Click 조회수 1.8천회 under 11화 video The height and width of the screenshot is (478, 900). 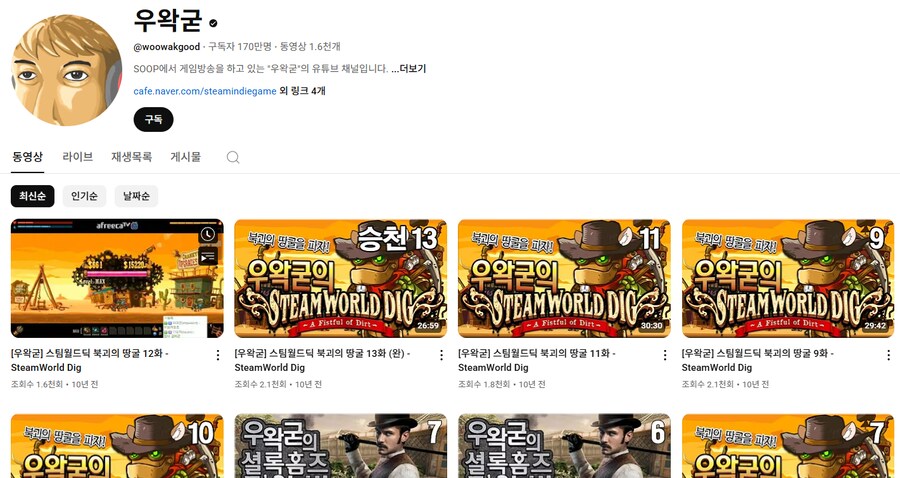(484, 384)
